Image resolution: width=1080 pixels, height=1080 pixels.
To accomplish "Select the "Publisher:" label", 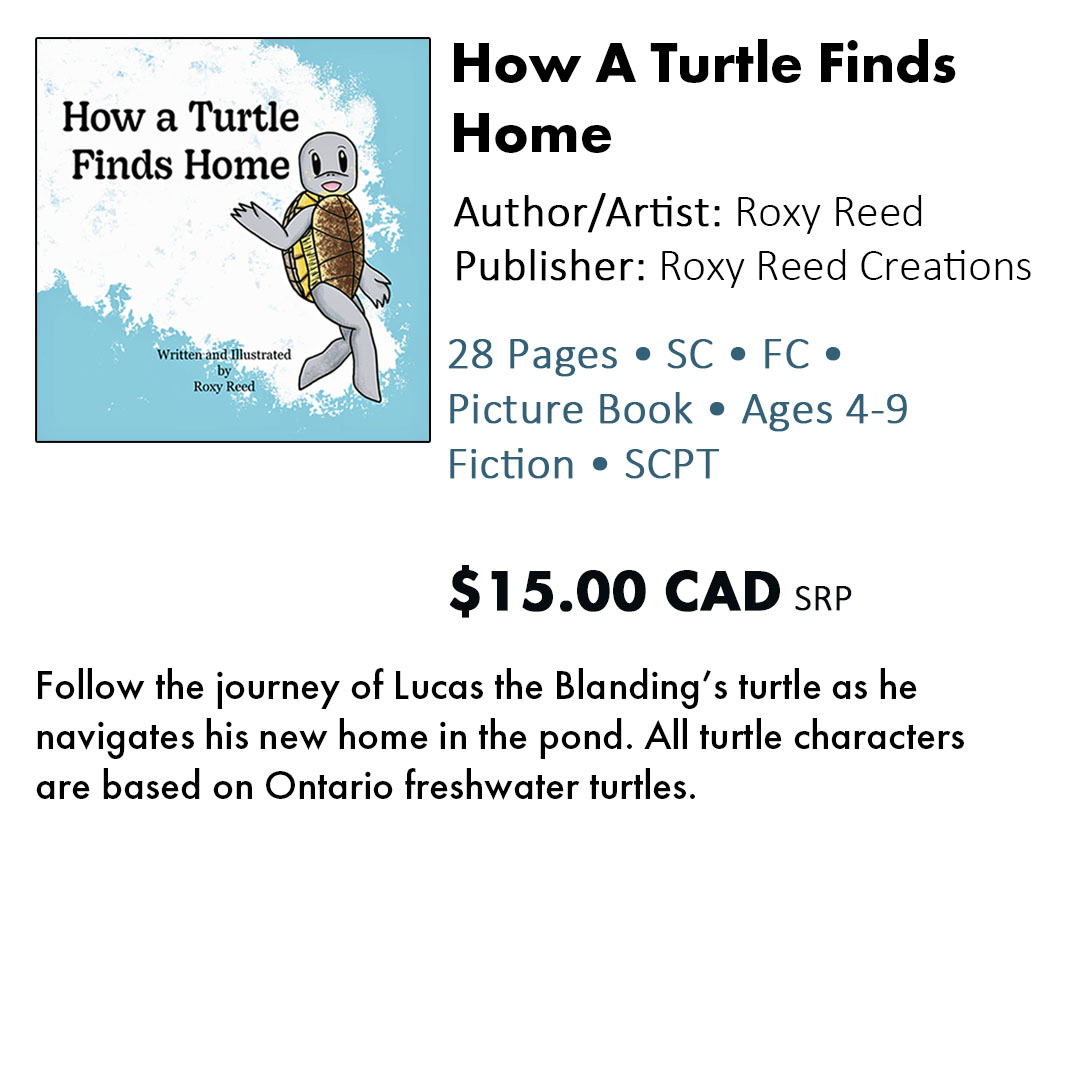I will [551, 267].
